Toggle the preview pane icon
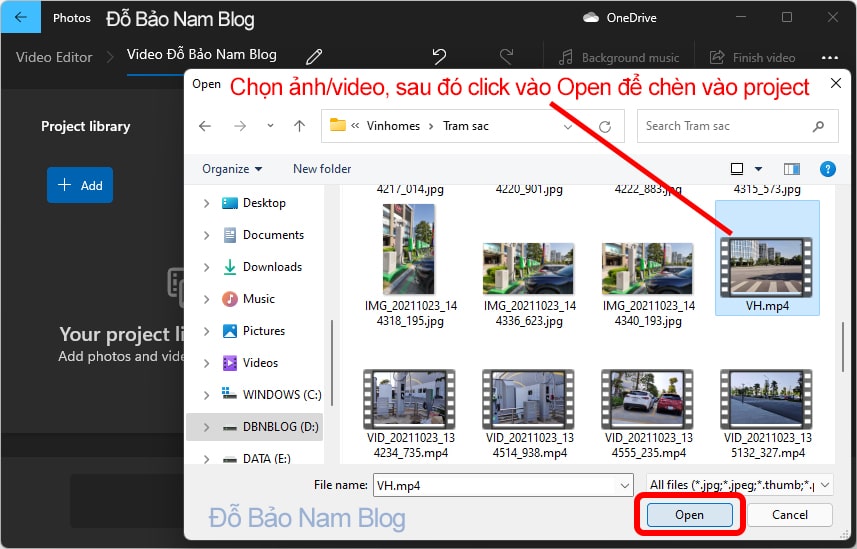857x549 pixels. point(791,169)
